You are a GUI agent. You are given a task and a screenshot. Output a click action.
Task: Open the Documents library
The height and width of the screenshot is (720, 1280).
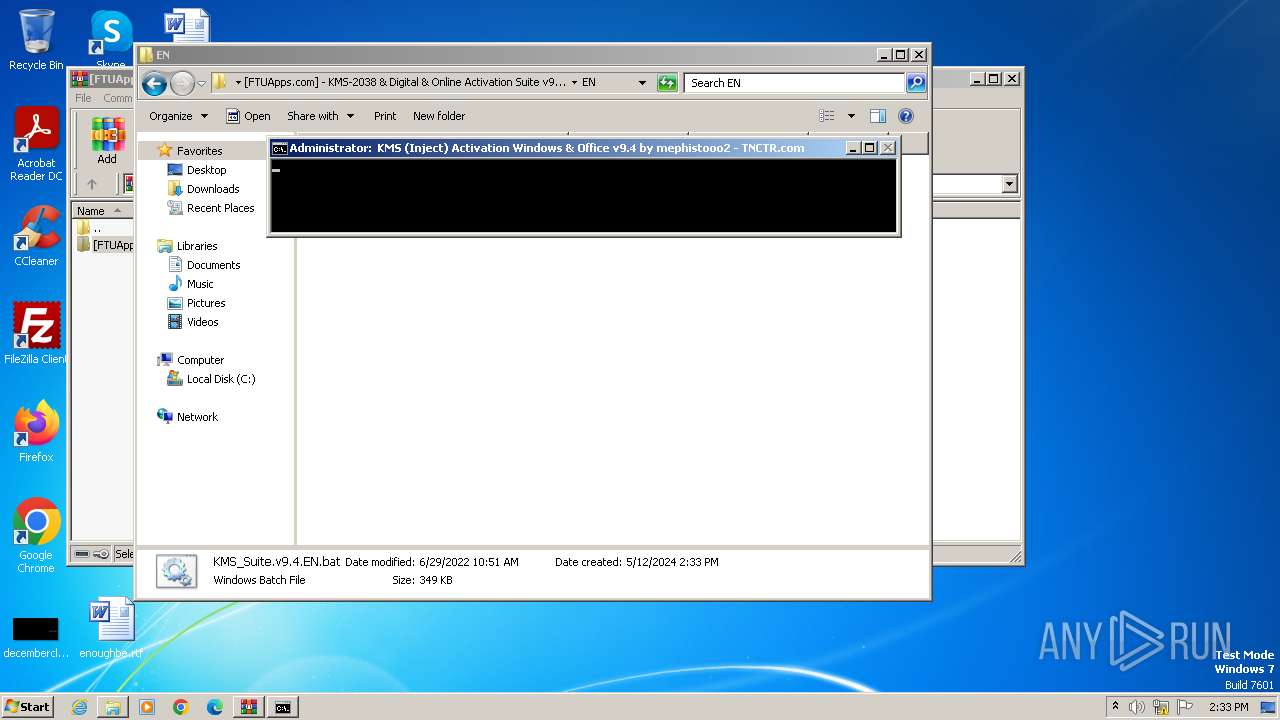pyautogui.click(x=204, y=265)
